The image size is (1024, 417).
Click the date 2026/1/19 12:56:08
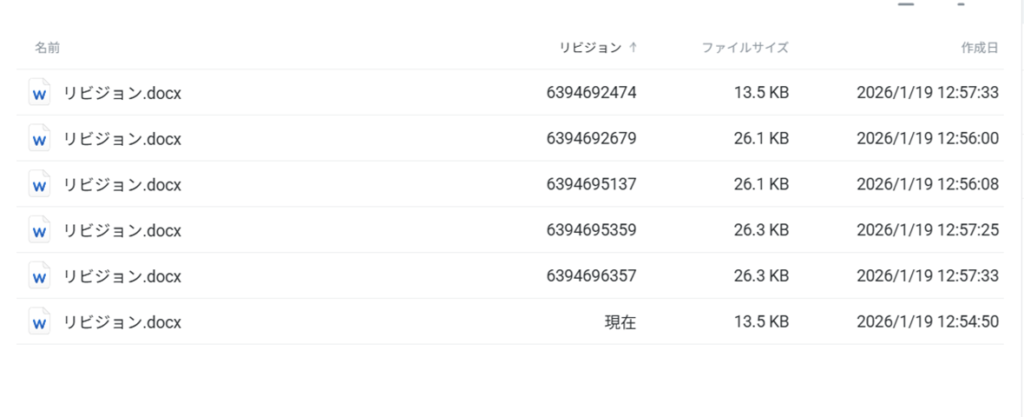tap(927, 184)
